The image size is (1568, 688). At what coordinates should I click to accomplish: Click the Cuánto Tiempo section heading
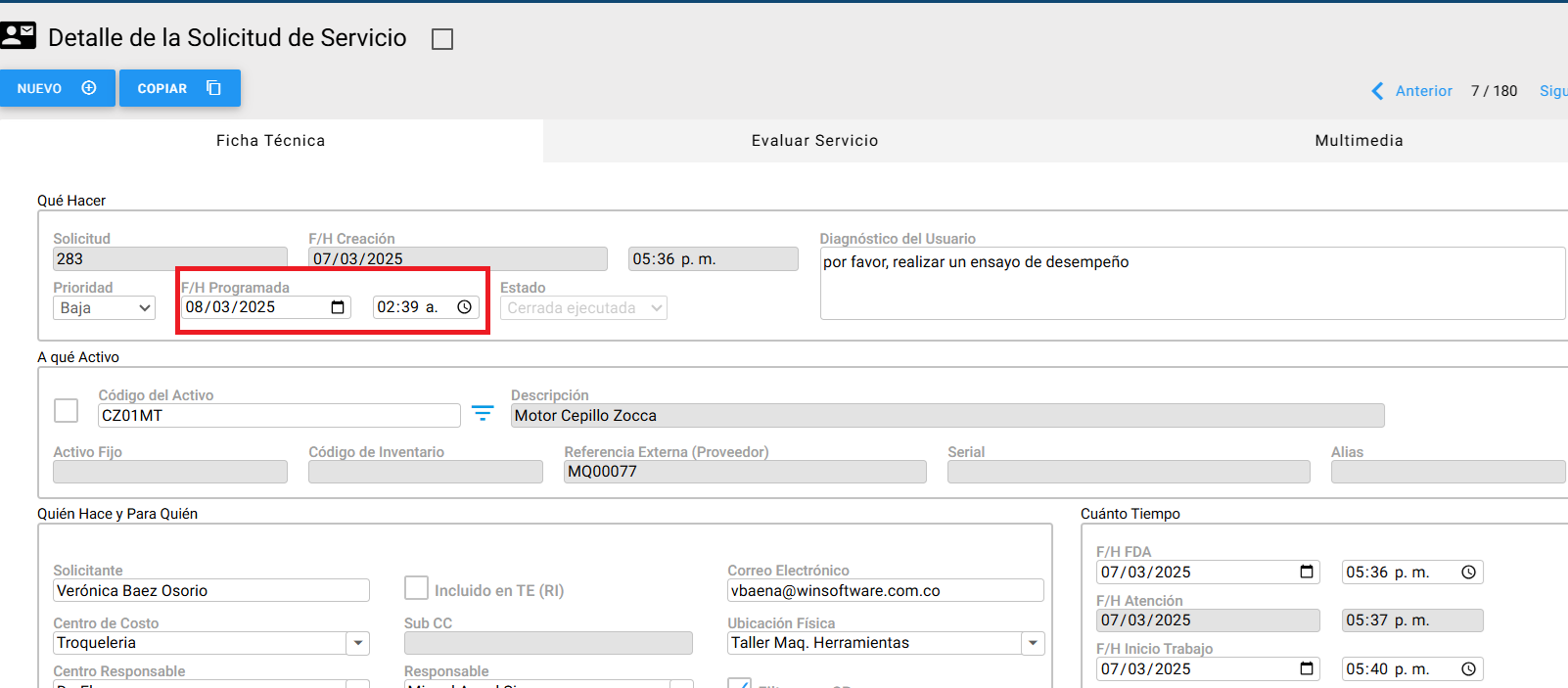(x=1130, y=514)
